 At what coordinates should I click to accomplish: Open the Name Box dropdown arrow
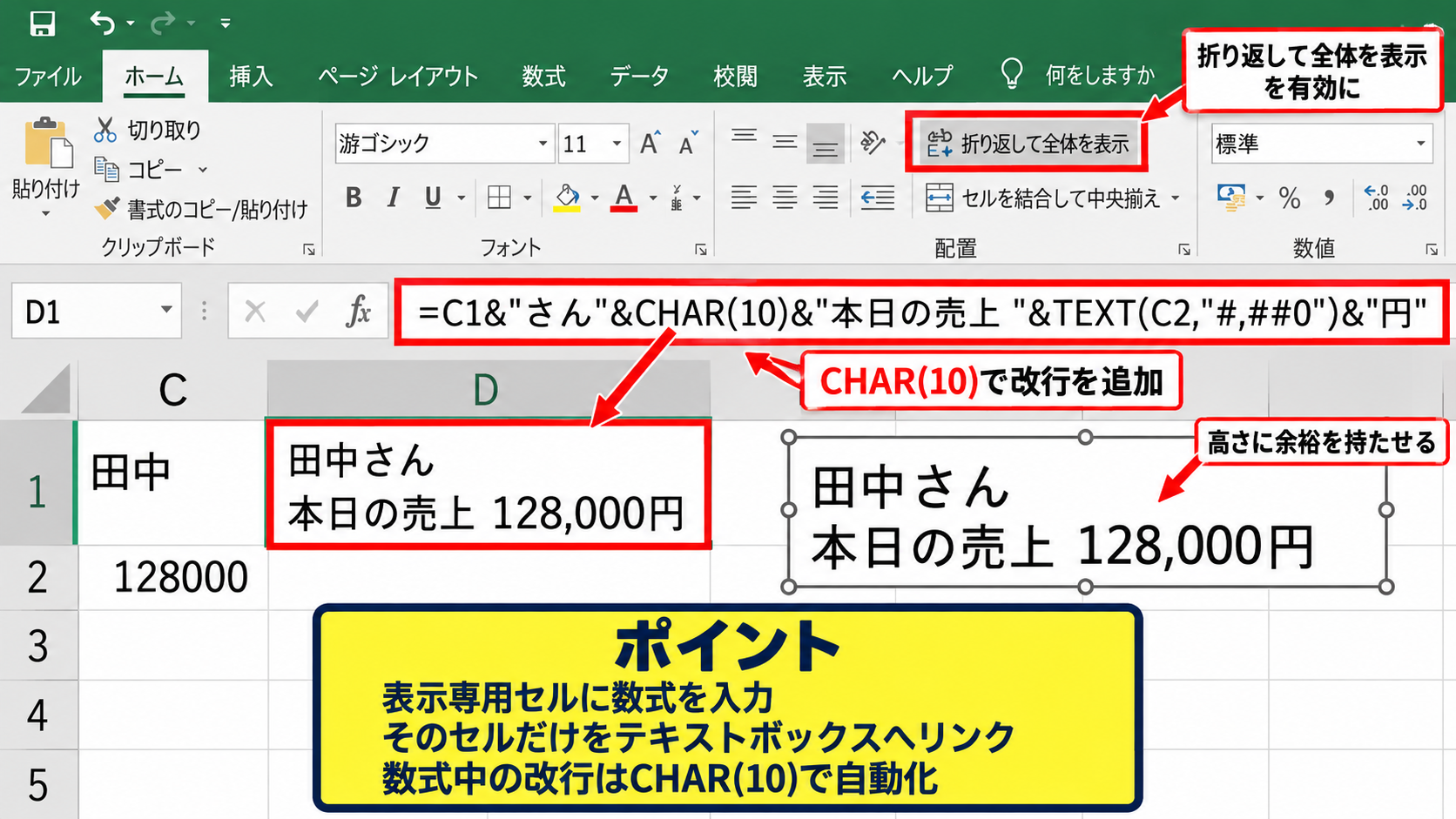[x=166, y=311]
